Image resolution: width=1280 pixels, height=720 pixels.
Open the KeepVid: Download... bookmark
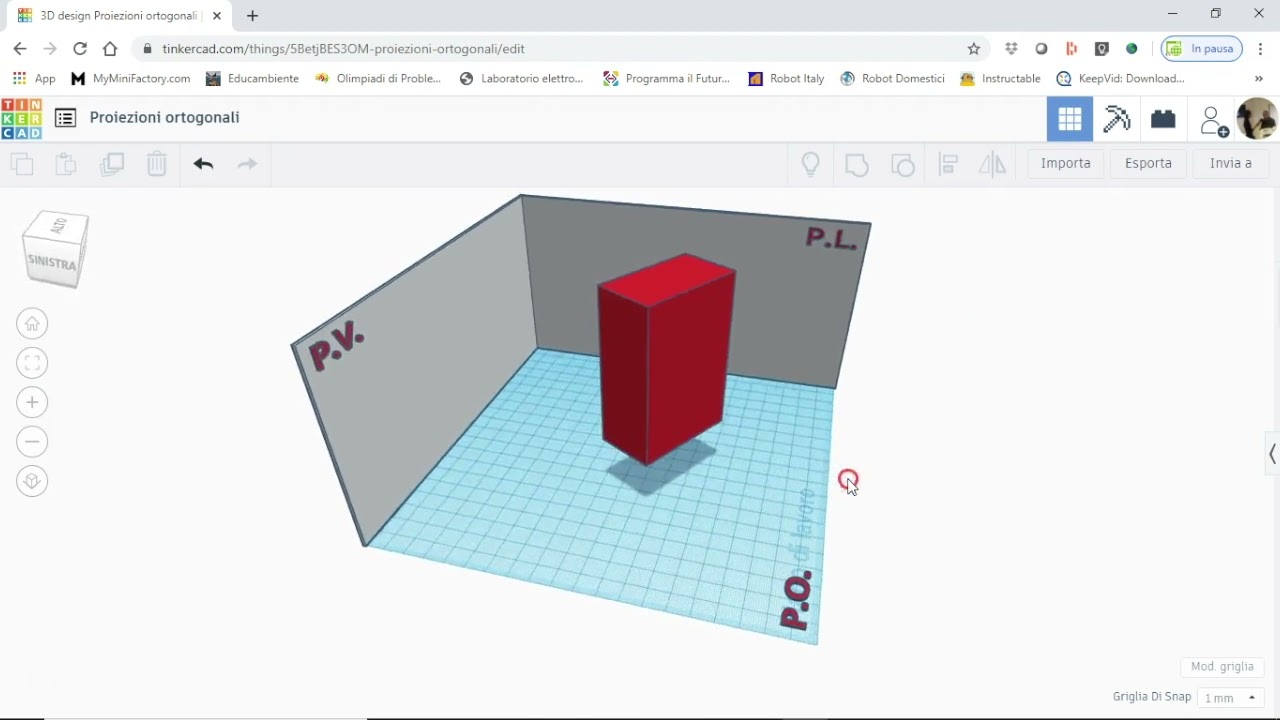pos(1120,78)
